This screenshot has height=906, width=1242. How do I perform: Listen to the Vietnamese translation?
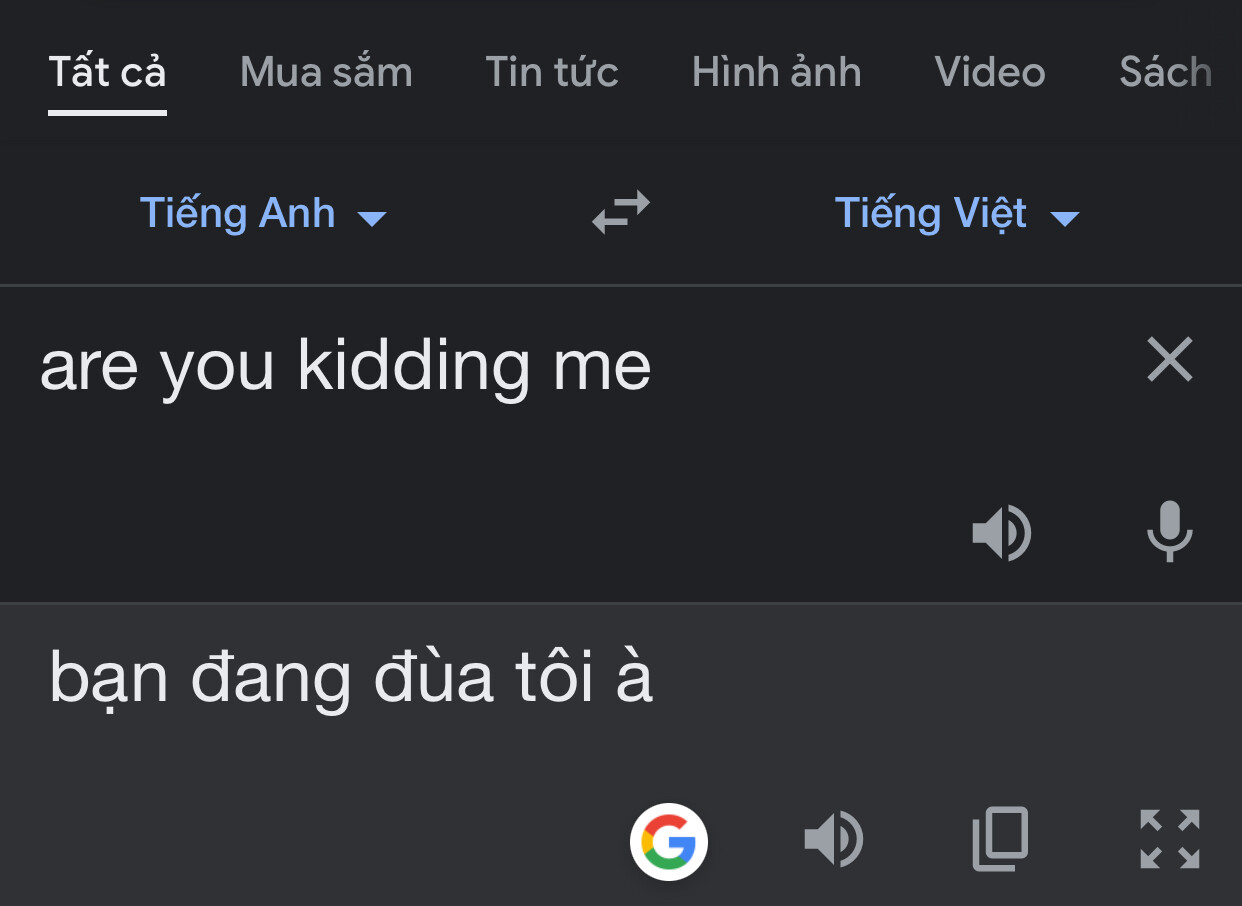[834, 839]
